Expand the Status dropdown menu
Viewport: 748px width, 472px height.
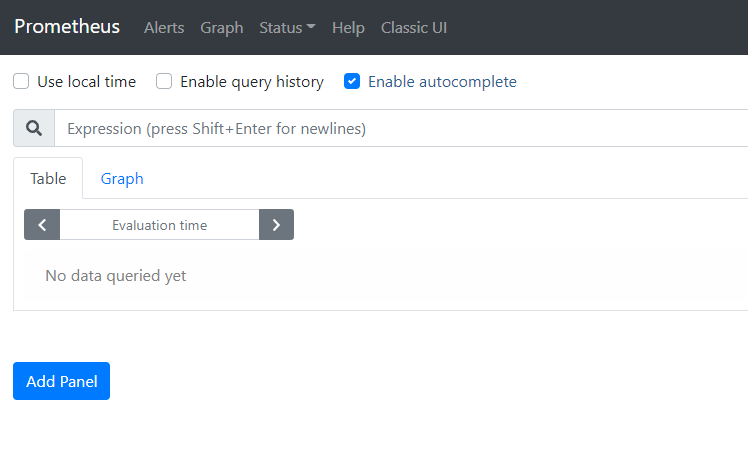click(287, 28)
